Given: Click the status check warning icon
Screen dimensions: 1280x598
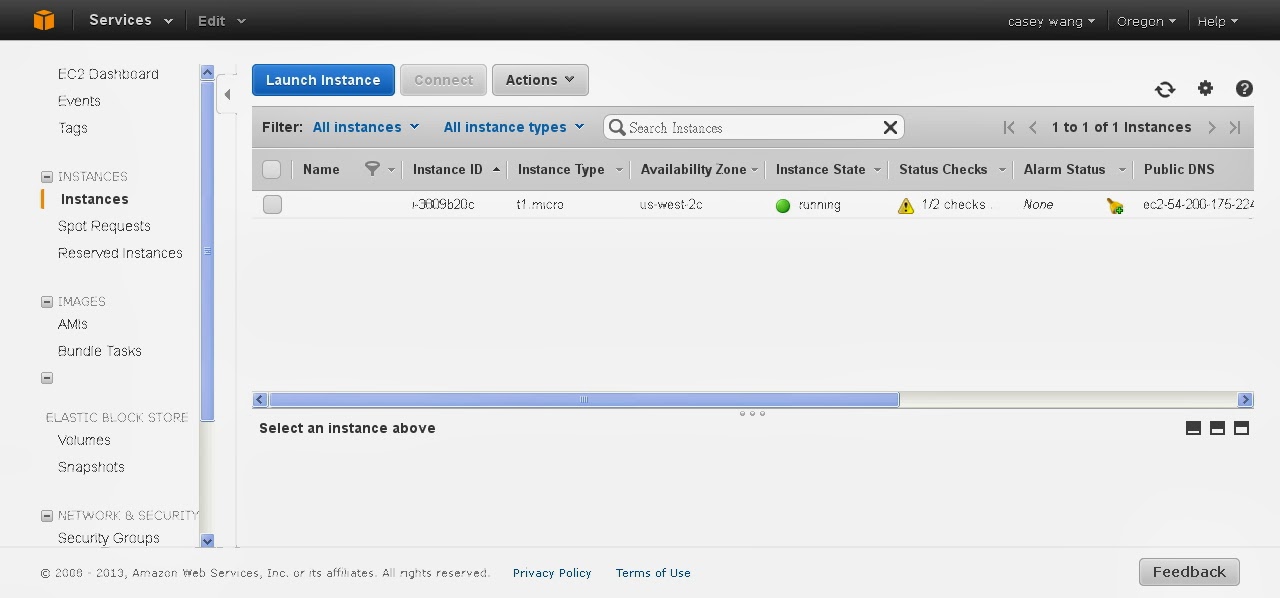Looking at the screenshot, I should (906, 205).
